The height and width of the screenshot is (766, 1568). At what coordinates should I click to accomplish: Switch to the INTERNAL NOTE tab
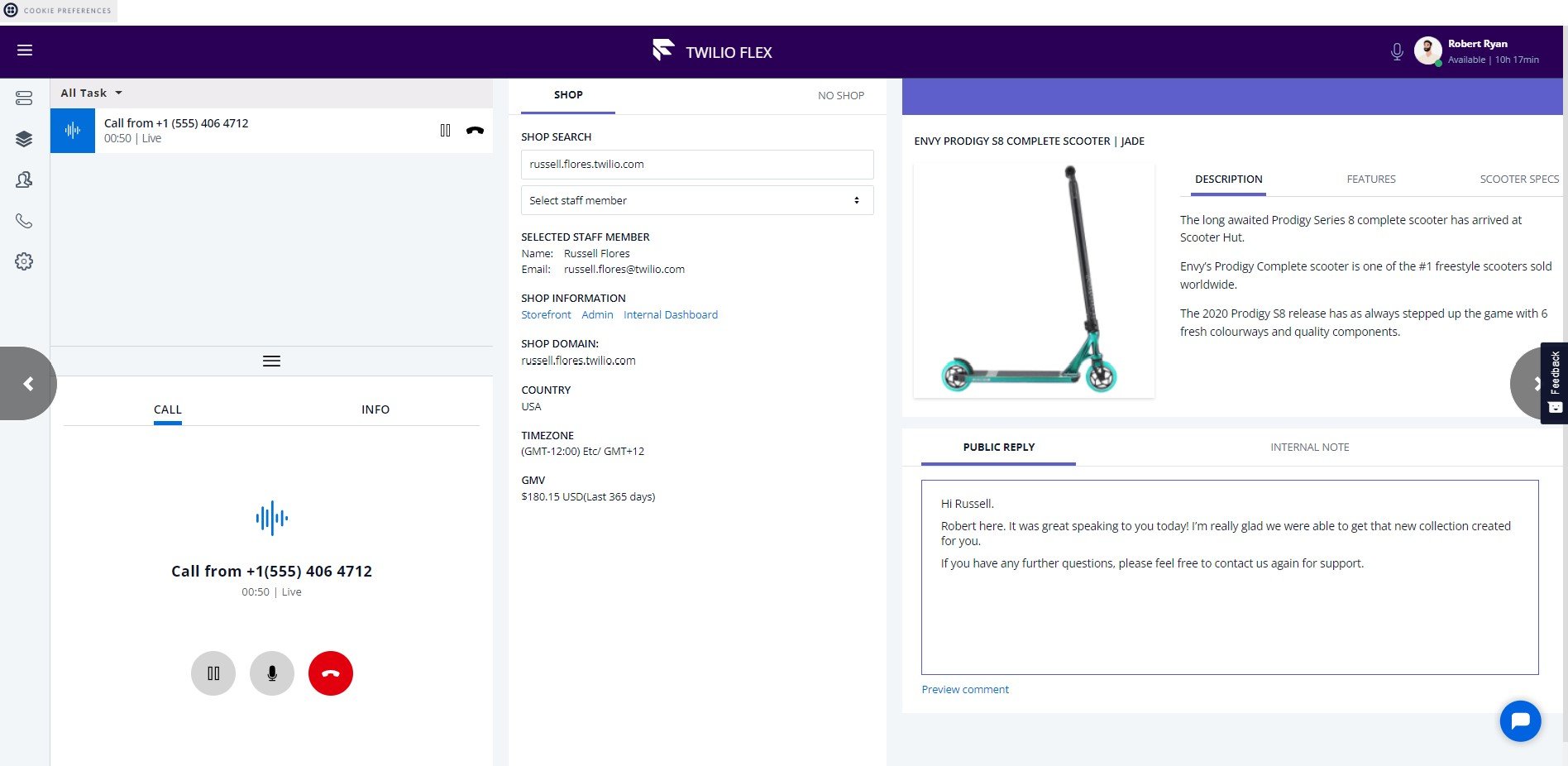click(x=1309, y=448)
